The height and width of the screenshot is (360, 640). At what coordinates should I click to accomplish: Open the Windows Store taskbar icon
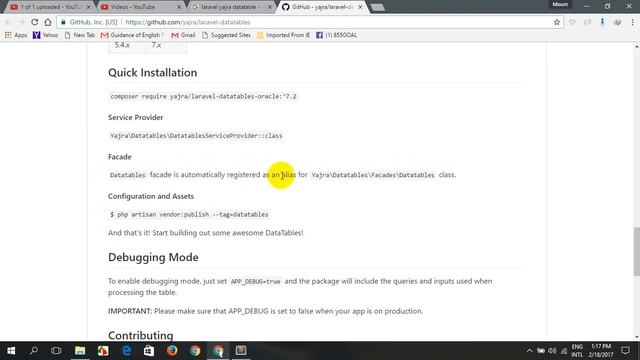coord(149,351)
